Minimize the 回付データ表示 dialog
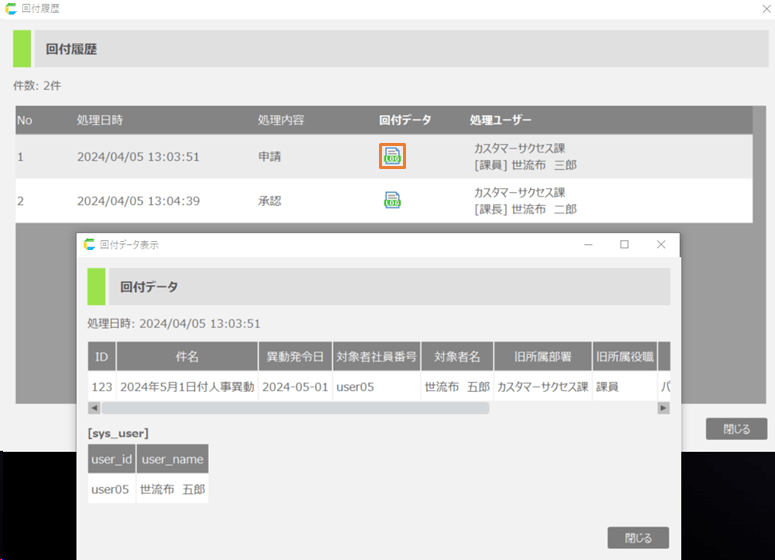This screenshot has width=775, height=560. click(588, 244)
